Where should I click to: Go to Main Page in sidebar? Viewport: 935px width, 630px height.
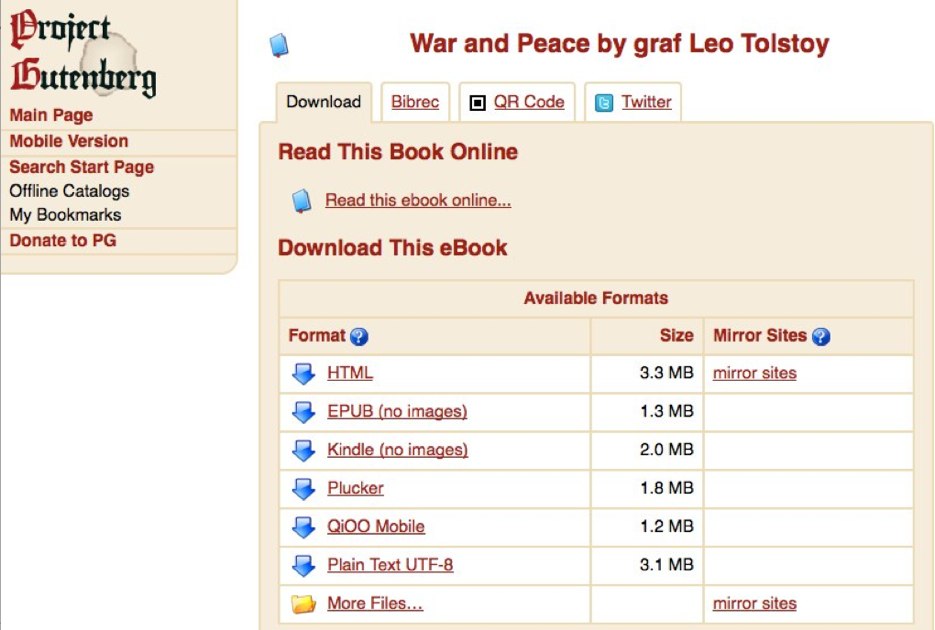coord(51,115)
